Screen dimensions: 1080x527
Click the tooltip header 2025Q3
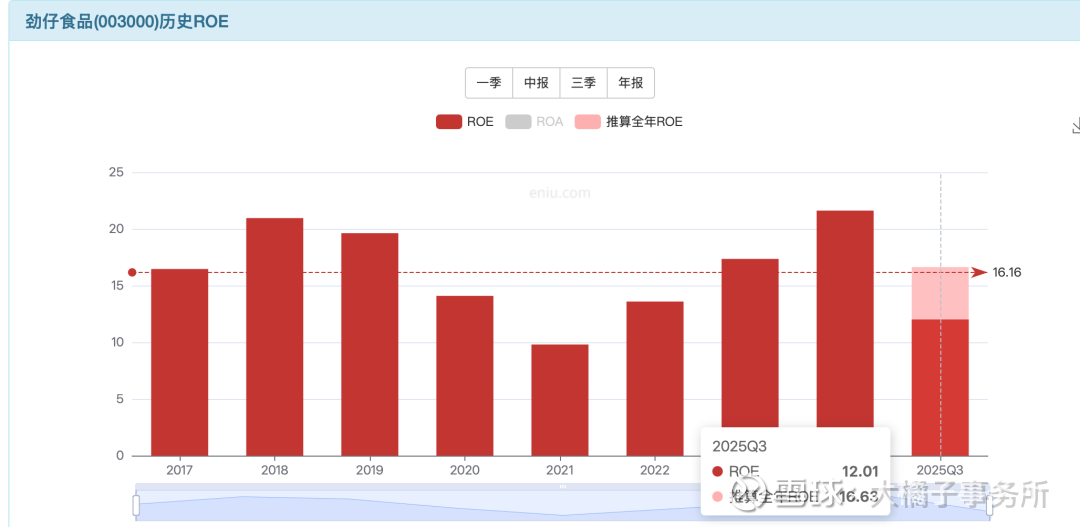pos(740,446)
